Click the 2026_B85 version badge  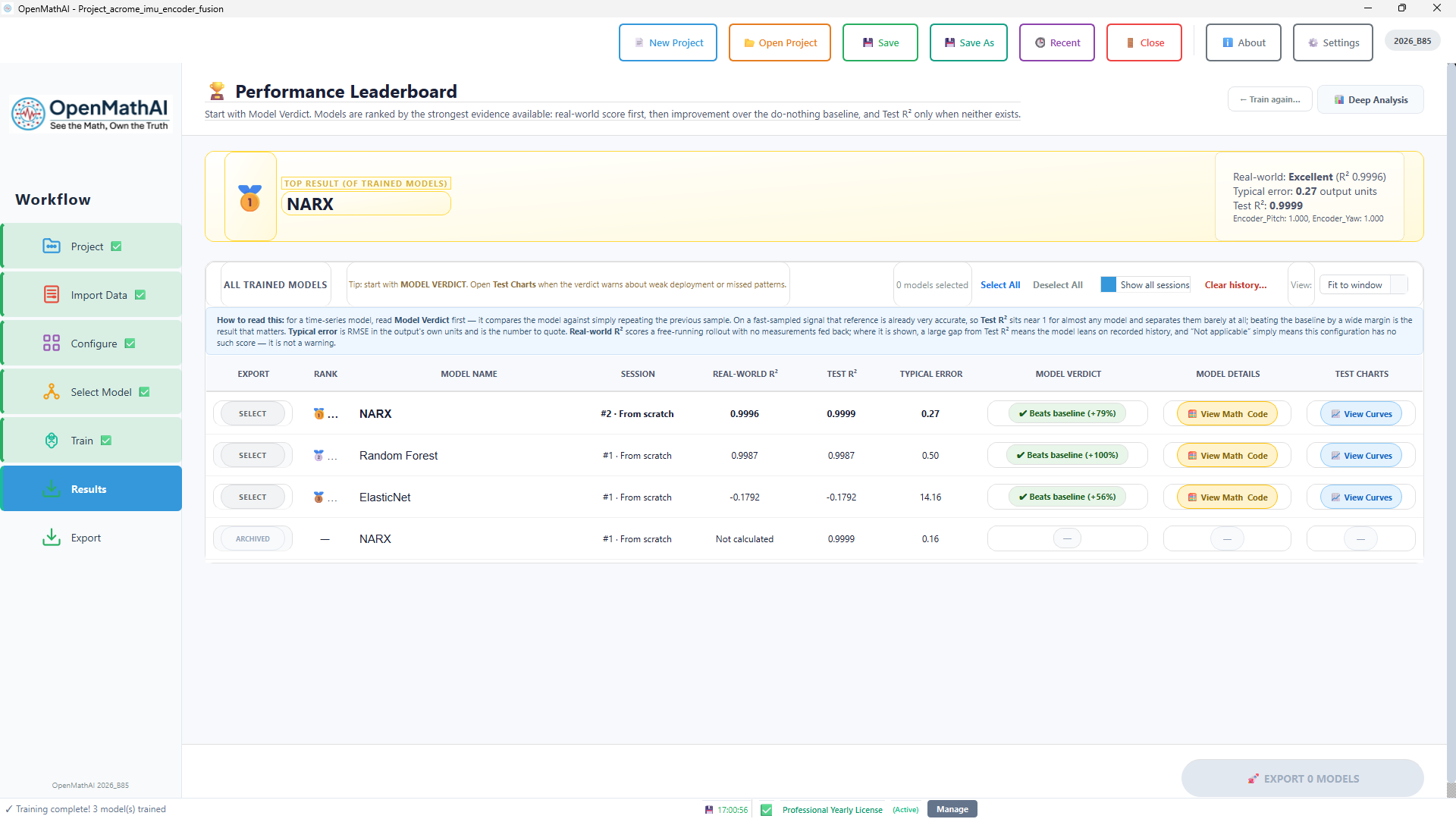coord(1412,41)
